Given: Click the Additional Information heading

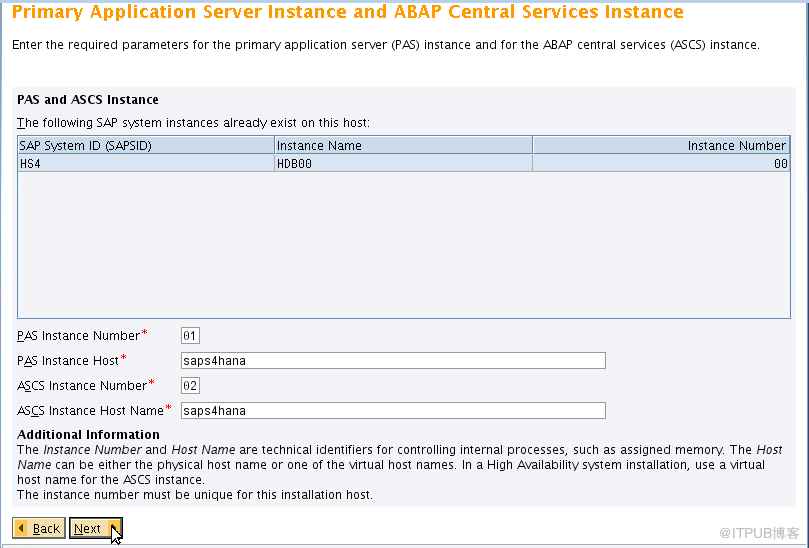Looking at the screenshot, I should coord(88,434).
